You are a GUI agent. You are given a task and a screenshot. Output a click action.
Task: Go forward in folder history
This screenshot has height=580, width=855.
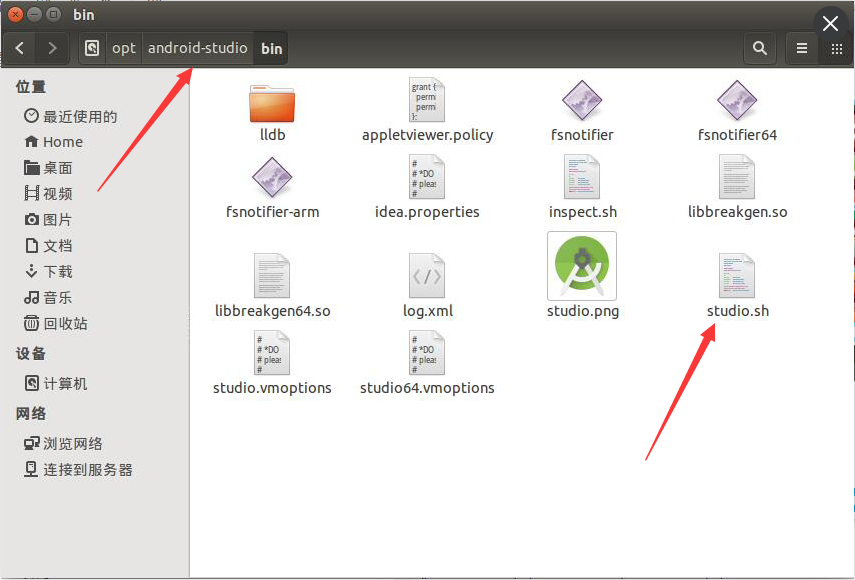[52, 48]
